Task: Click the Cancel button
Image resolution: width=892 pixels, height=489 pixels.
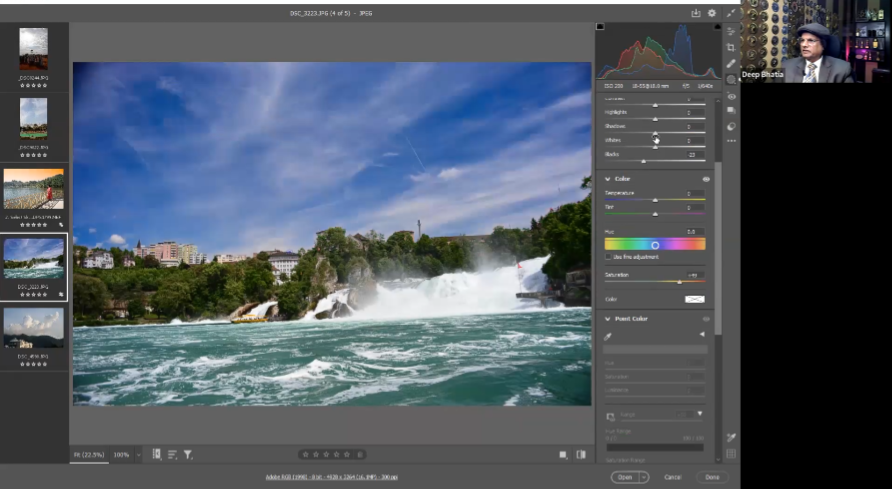Action: click(x=673, y=477)
